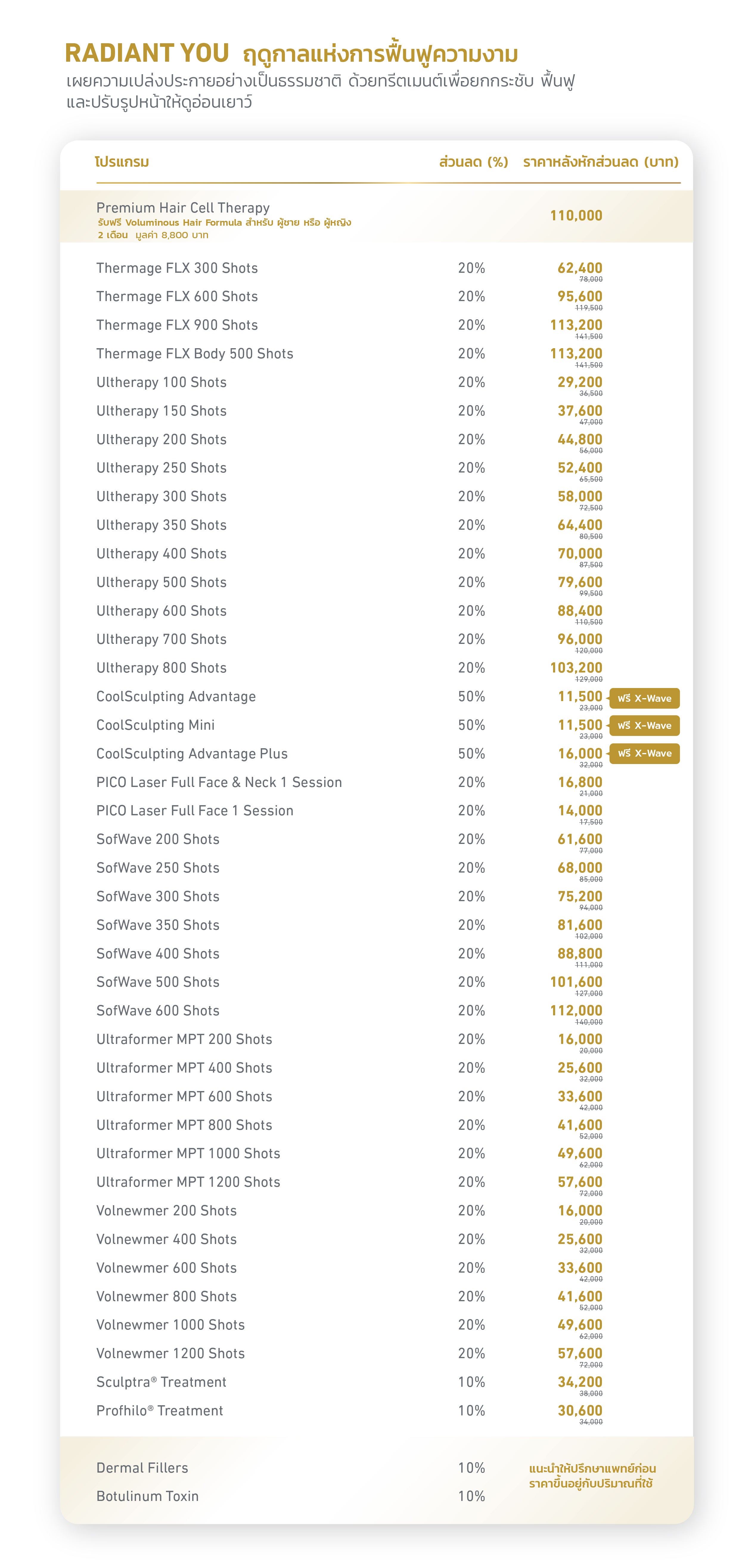Click the โปรแกรม column header
This screenshot has height=1568, width=739.
(x=122, y=162)
